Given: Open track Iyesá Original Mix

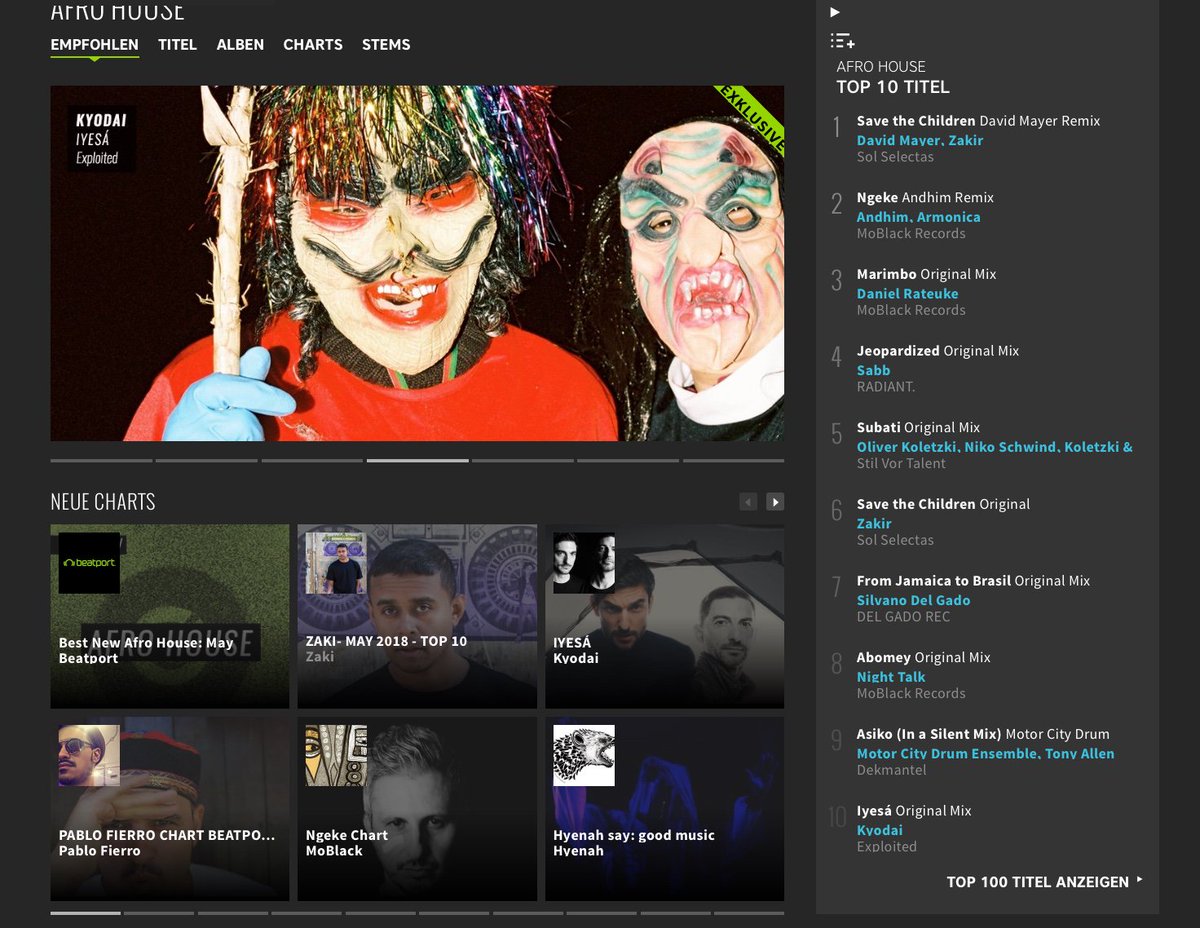Looking at the screenshot, I should pos(914,811).
